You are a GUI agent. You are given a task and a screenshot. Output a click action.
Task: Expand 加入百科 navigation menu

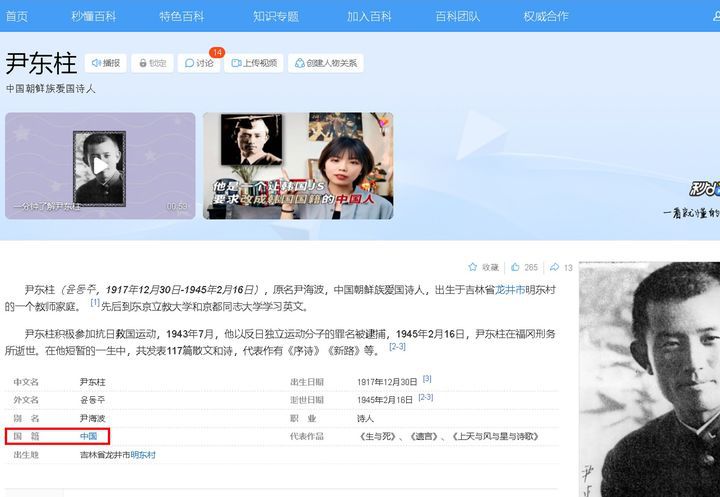pyautogui.click(x=369, y=16)
